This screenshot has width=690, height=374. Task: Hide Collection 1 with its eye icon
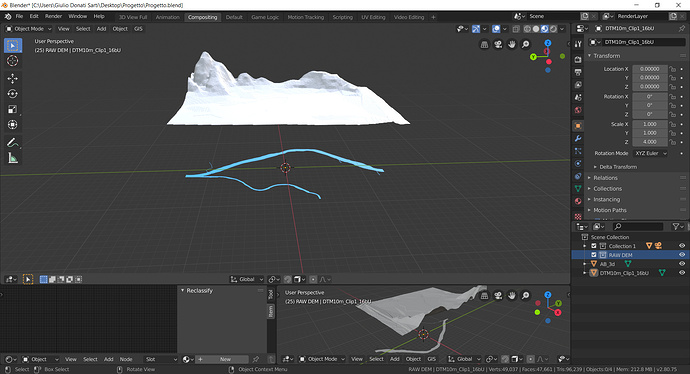pos(682,246)
